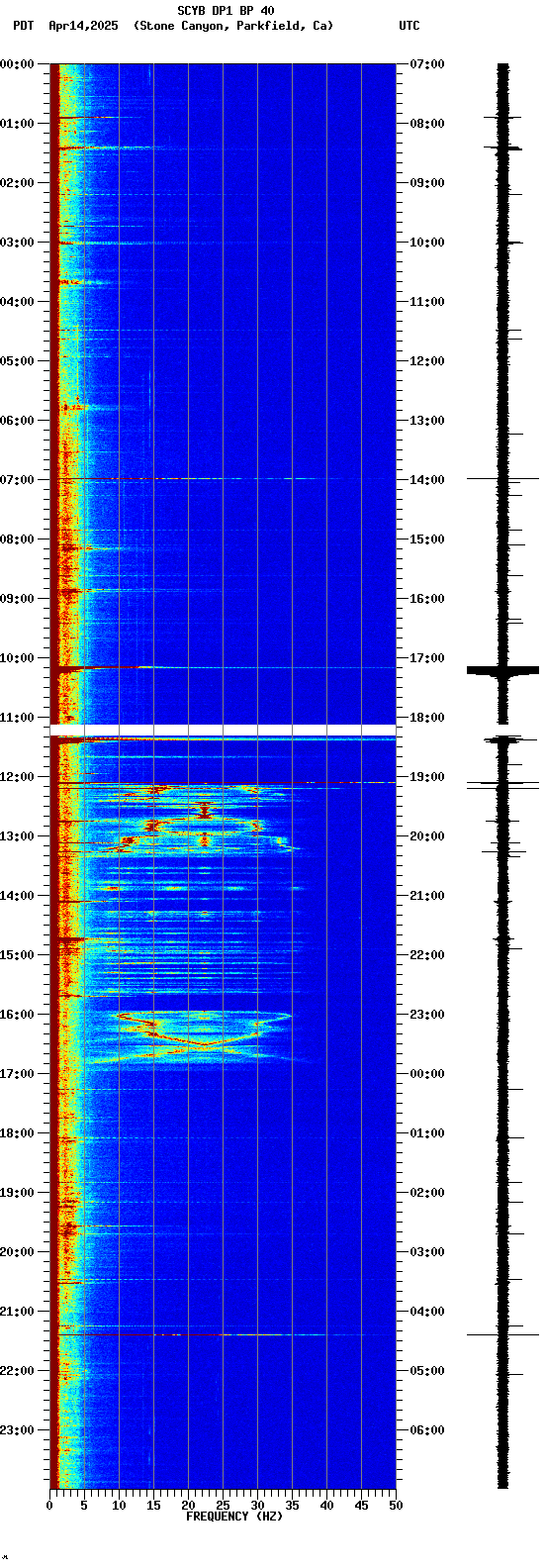
Task: Select the 5 Hz frequency tick label
Action: (x=84, y=1506)
